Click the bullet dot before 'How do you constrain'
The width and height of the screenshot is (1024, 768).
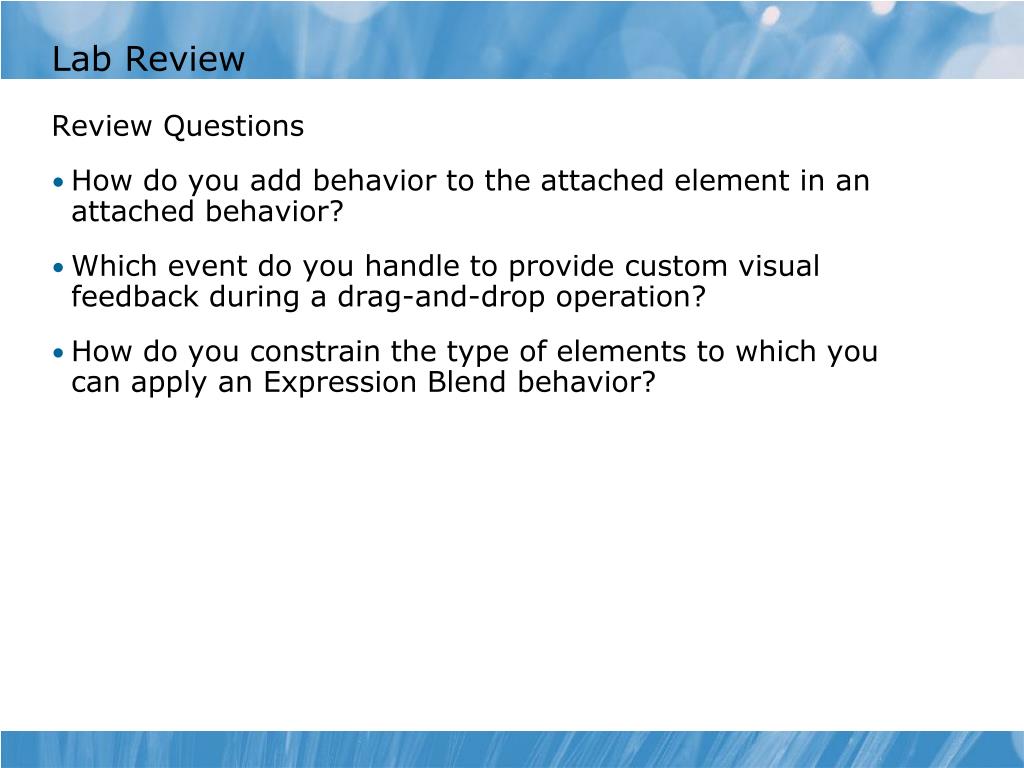pos(59,353)
